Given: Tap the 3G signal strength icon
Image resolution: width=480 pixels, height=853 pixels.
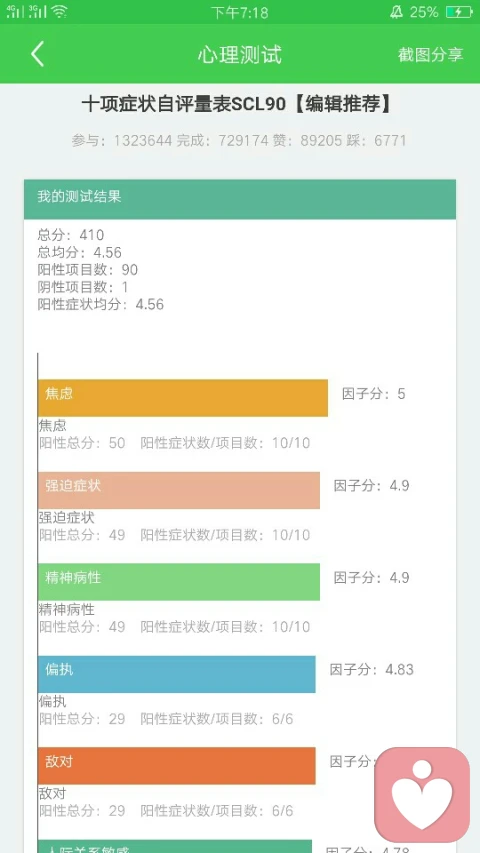Looking at the screenshot, I should click(x=38, y=11).
